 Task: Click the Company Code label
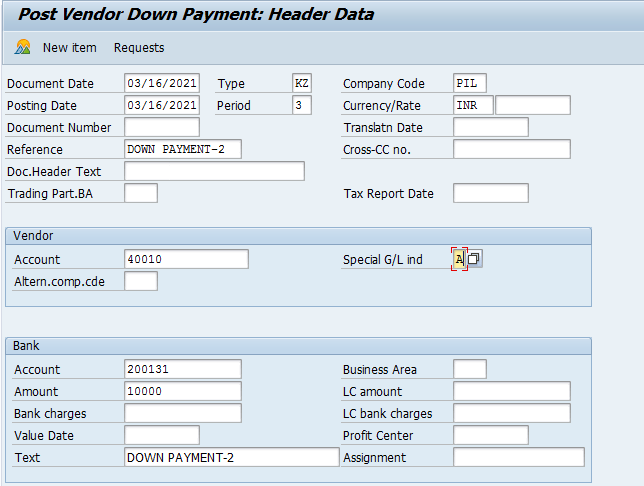coord(384,84)
